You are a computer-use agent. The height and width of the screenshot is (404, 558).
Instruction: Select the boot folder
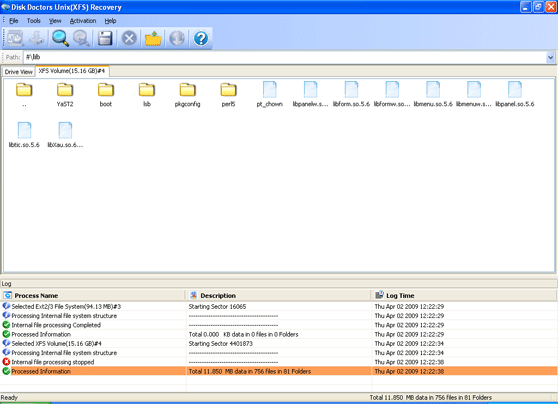pyautogui.click(x=106, y=94)
